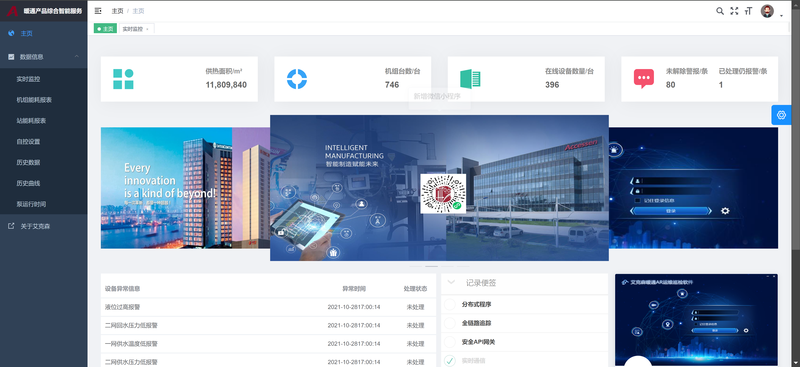This screenshot has height=367, width=800.
Task: Open the blue settings gear panel
Action: coord(781,115)
